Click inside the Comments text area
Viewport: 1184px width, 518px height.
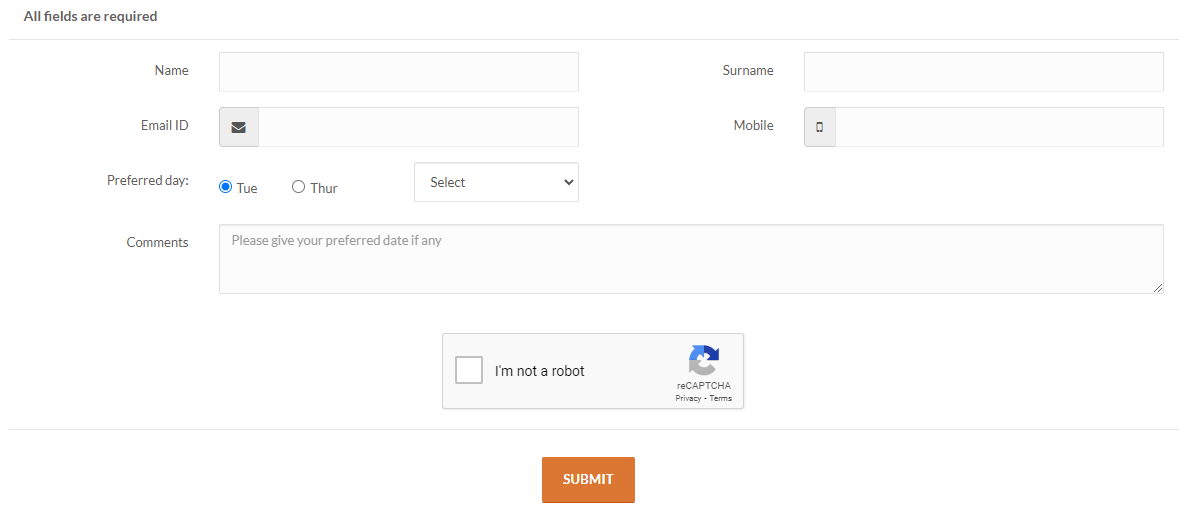(691, 259)
